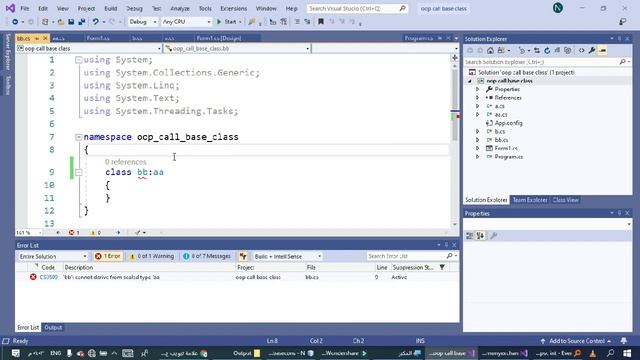Click the Solution Explorer View Code icon
640x360 pixels.
tap(582, 50)
